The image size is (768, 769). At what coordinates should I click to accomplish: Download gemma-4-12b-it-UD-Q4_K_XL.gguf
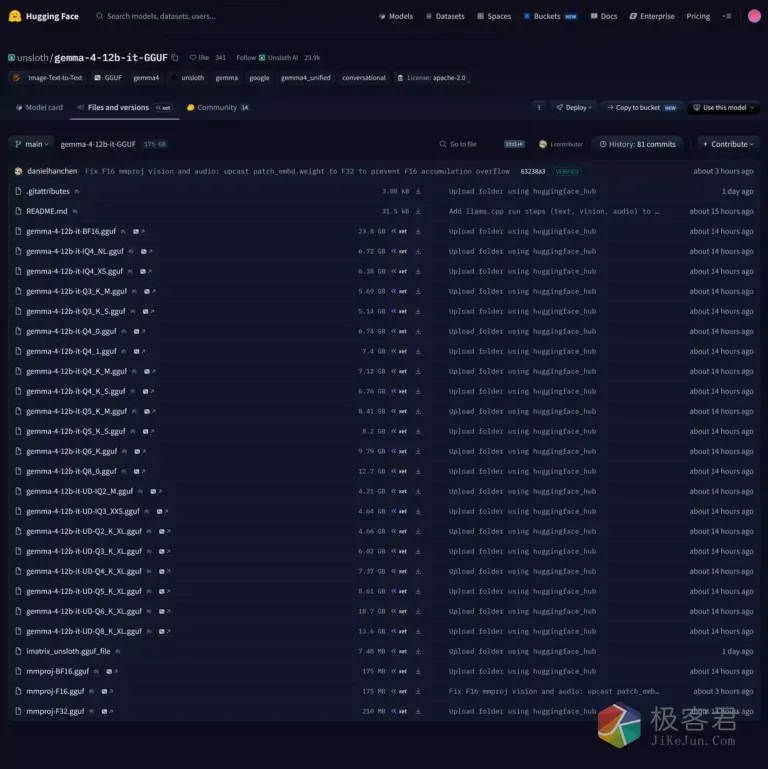point(418,571)
